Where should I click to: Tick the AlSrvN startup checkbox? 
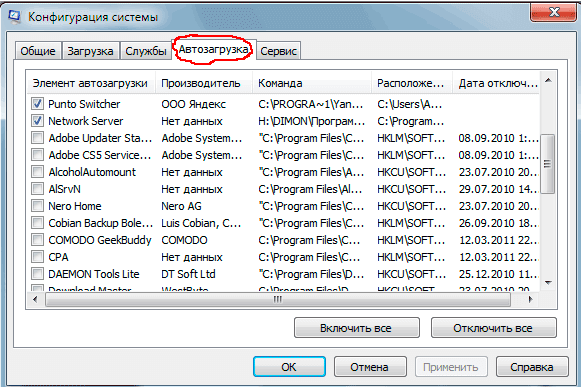(37, 189)
